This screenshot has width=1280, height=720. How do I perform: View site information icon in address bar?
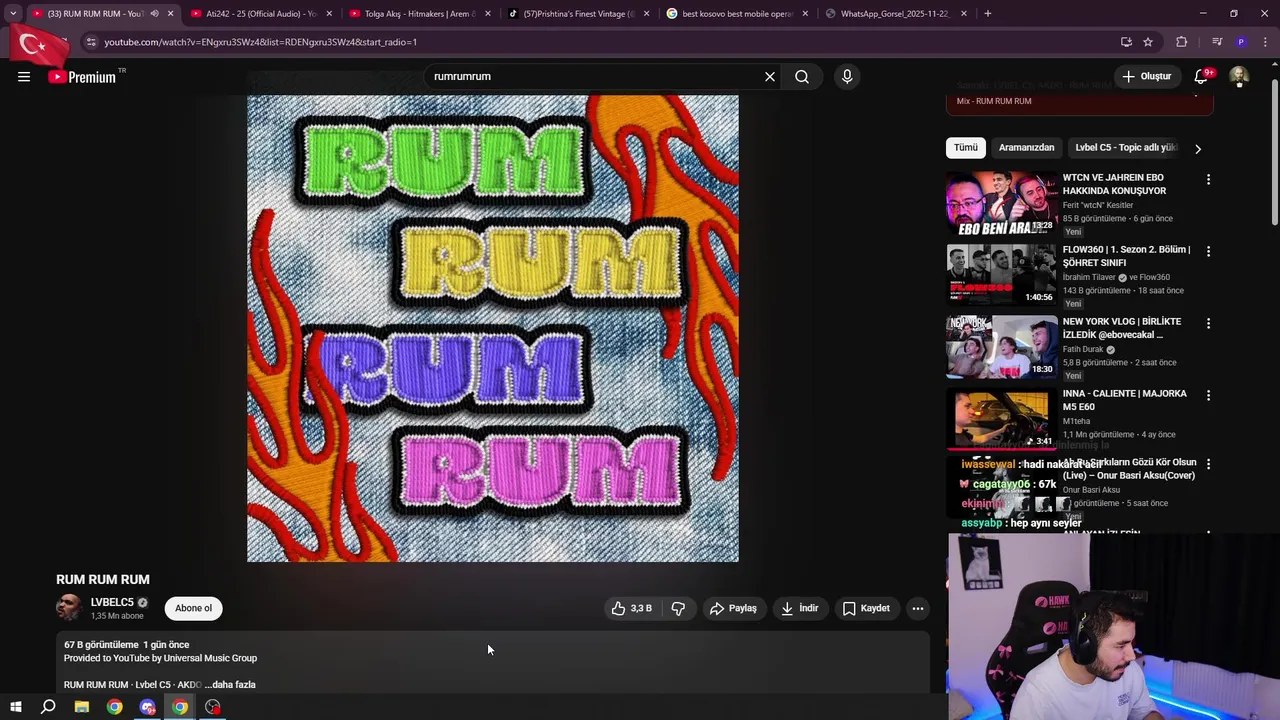91,42
